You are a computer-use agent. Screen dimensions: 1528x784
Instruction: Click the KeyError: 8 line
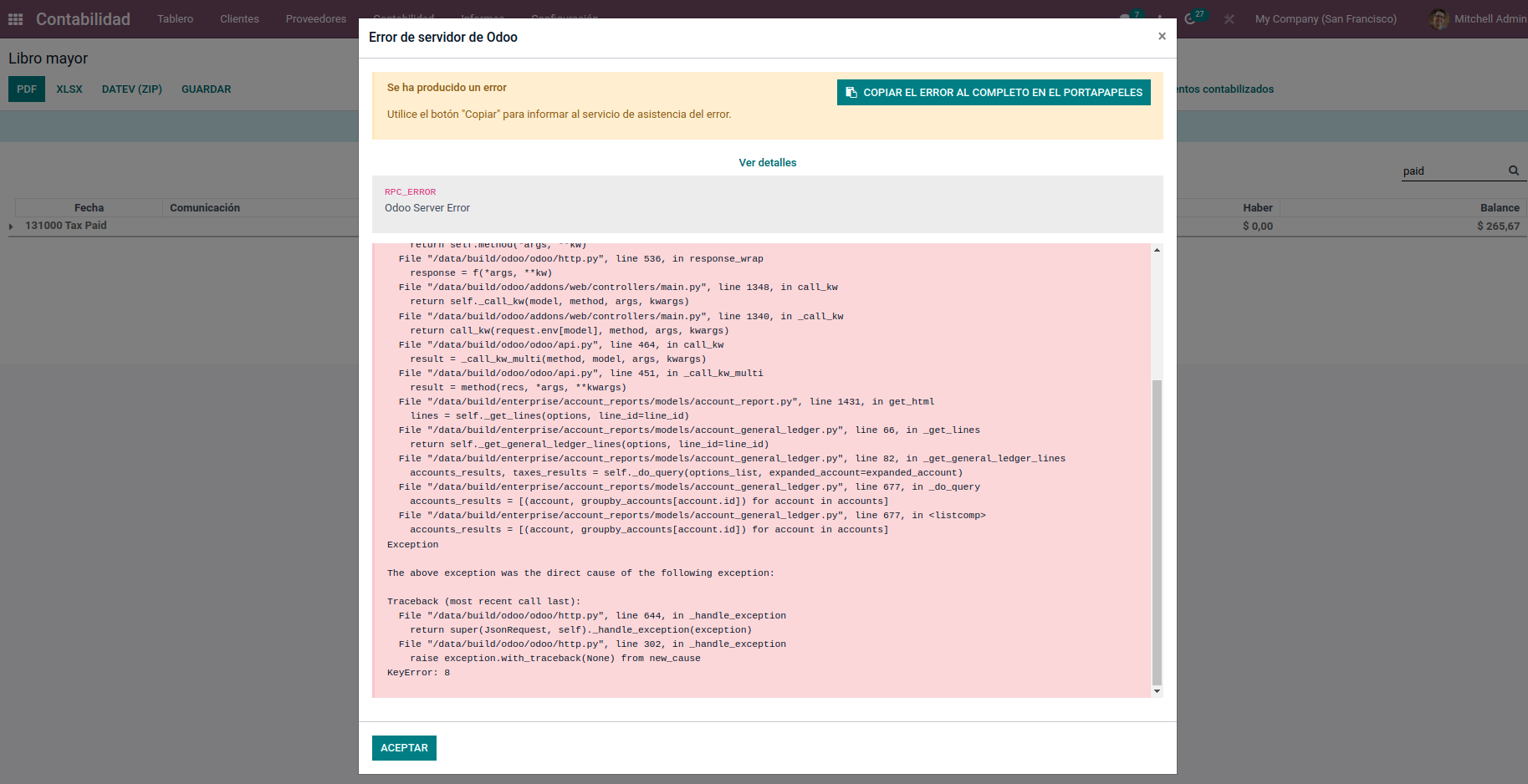point(418,673)
